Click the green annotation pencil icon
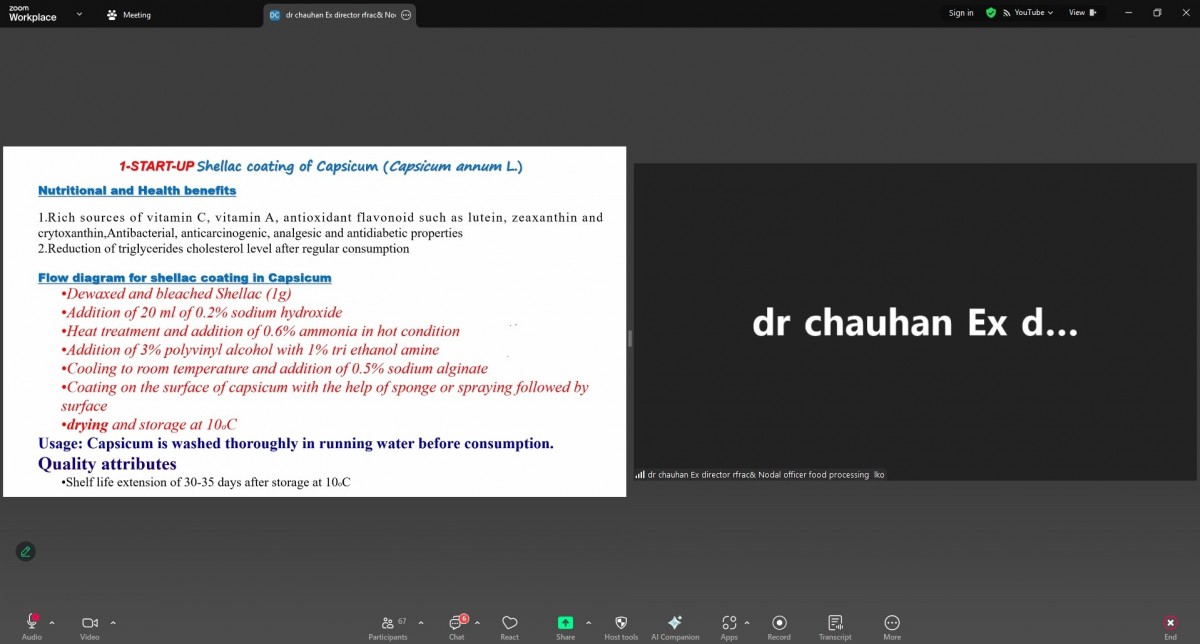1200x644 pixels. click(25, 551)
